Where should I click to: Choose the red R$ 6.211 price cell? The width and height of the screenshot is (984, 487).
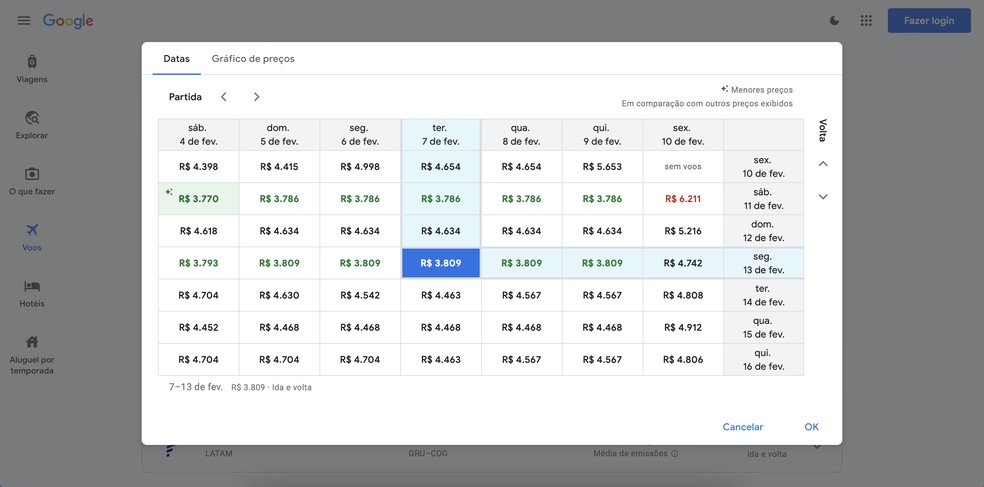[x=683, y=199]
